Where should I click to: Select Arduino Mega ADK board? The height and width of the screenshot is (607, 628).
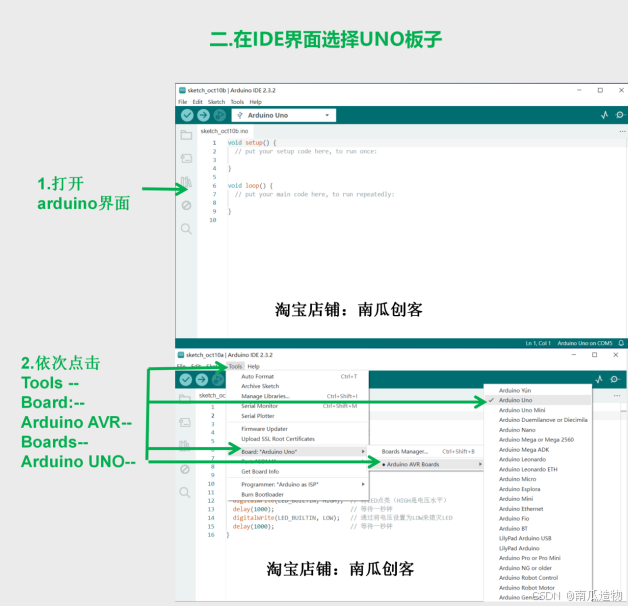coord(538,450)
